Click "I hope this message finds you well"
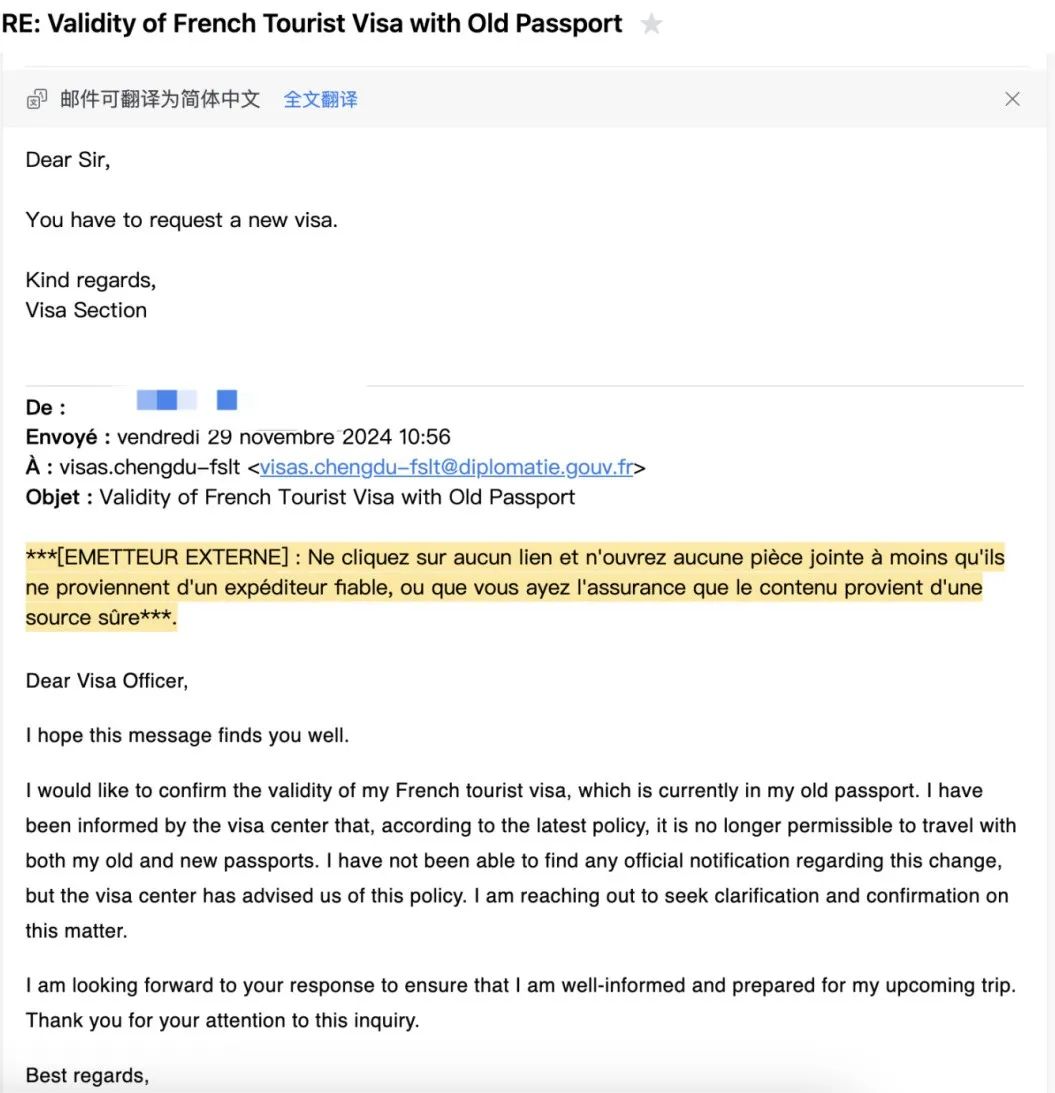This screenshot has height=1093, width=1055. pyautogui.click(x=187, y=736)
